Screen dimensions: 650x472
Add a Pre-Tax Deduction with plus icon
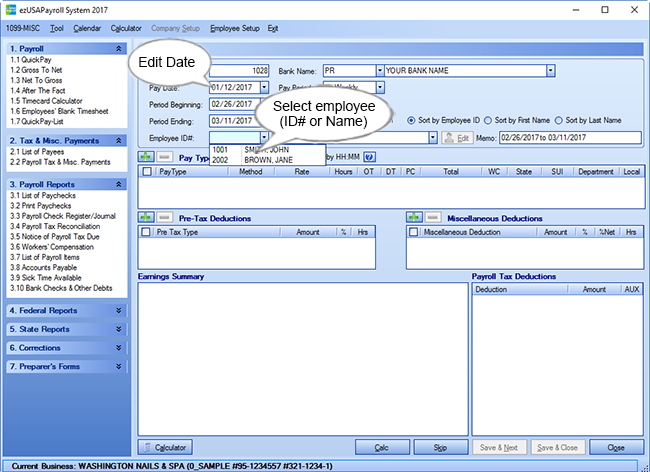(146, 217)
